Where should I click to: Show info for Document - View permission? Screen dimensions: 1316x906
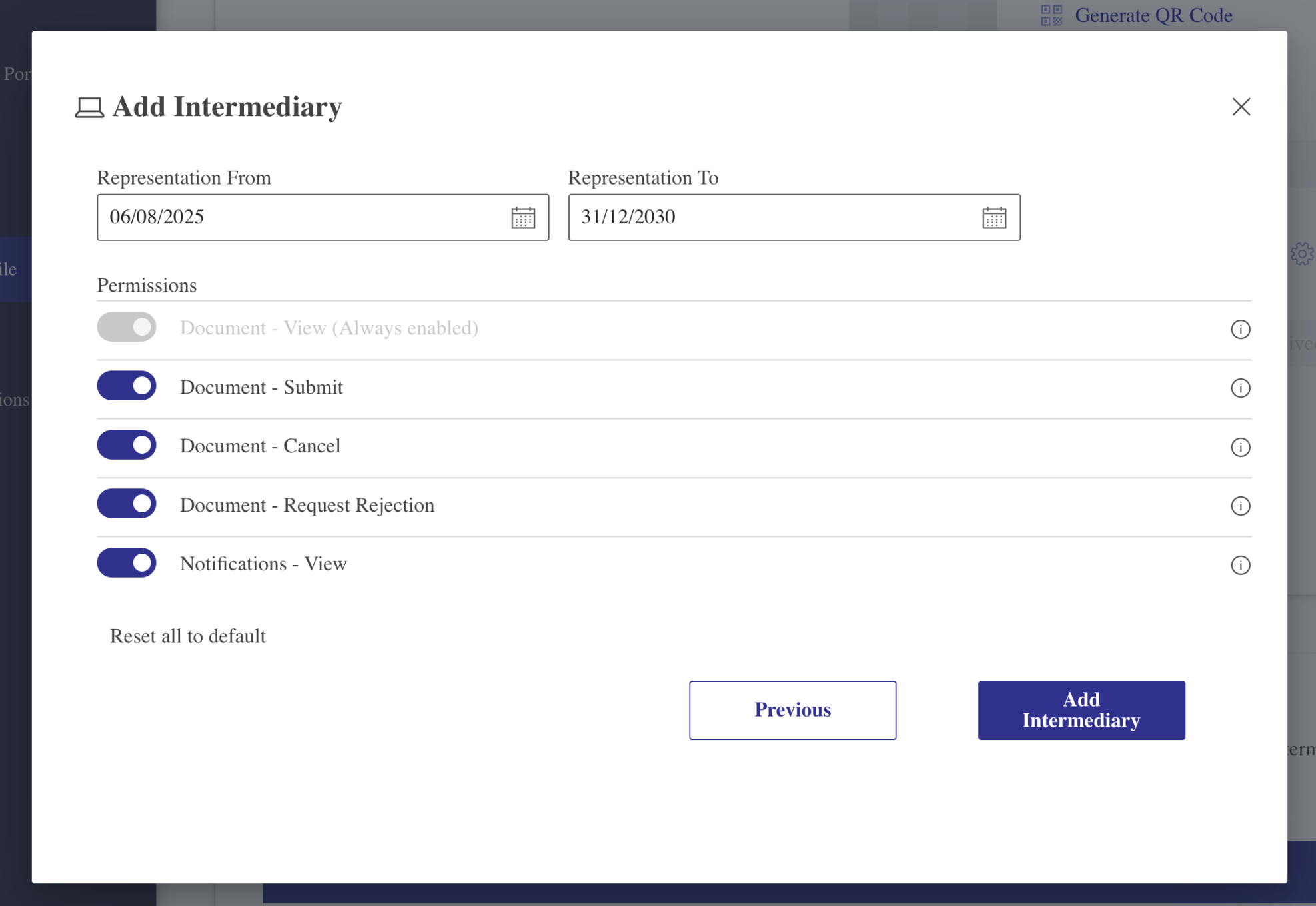click(x=1240, y=329)
